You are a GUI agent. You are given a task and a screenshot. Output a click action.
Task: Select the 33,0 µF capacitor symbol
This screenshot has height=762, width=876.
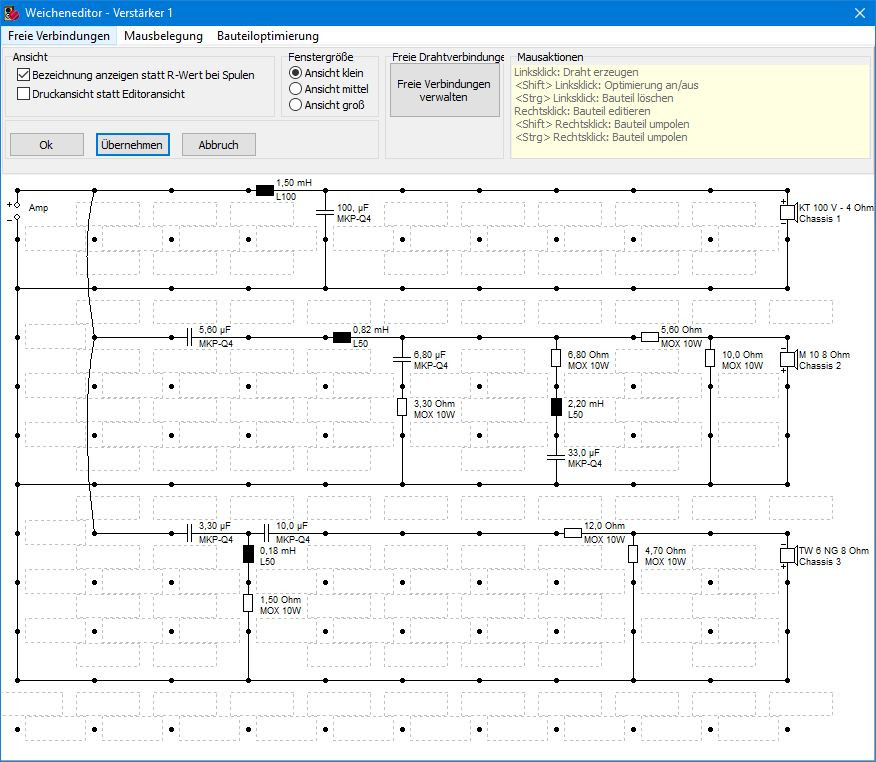click(x=557, y=457)
